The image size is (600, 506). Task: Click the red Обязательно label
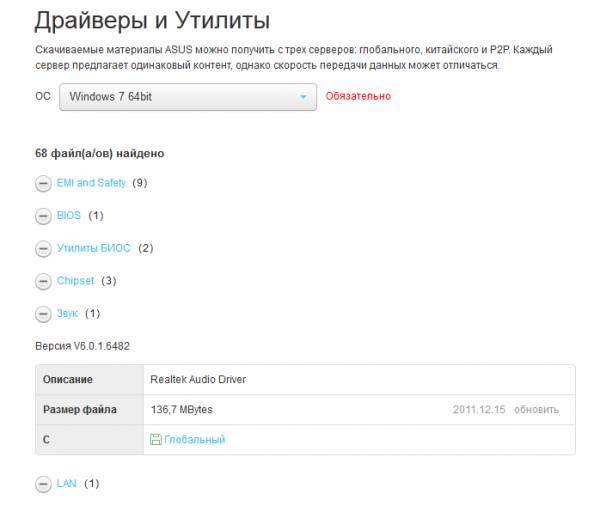(x=358, y=96)
